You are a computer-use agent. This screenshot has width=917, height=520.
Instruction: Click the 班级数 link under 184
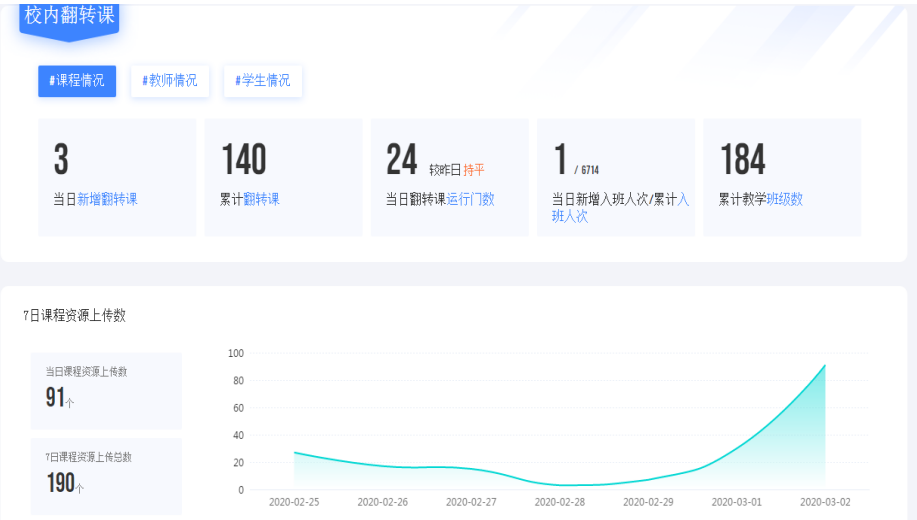tap(784, 199)
